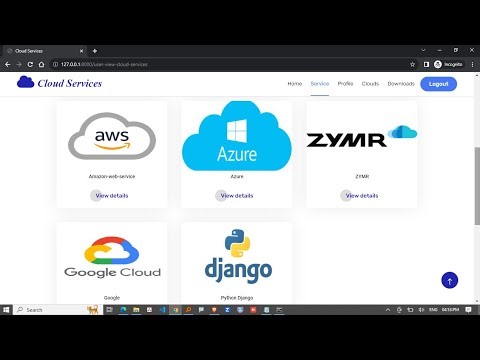Click the volume speaker tray icon
This screenshot has width=480, height=360.
421,310
